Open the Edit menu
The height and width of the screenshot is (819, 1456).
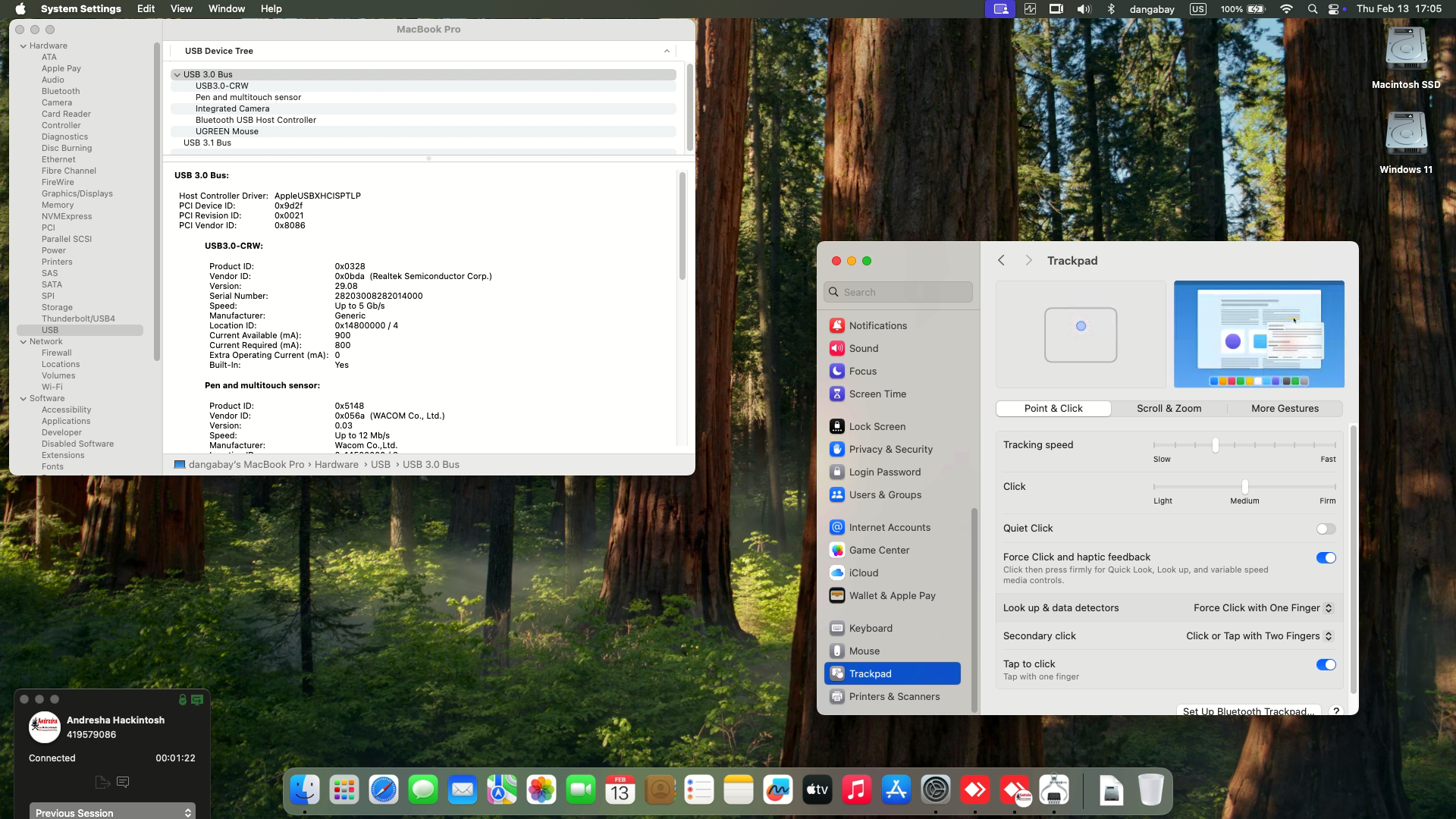pos(146,8)
